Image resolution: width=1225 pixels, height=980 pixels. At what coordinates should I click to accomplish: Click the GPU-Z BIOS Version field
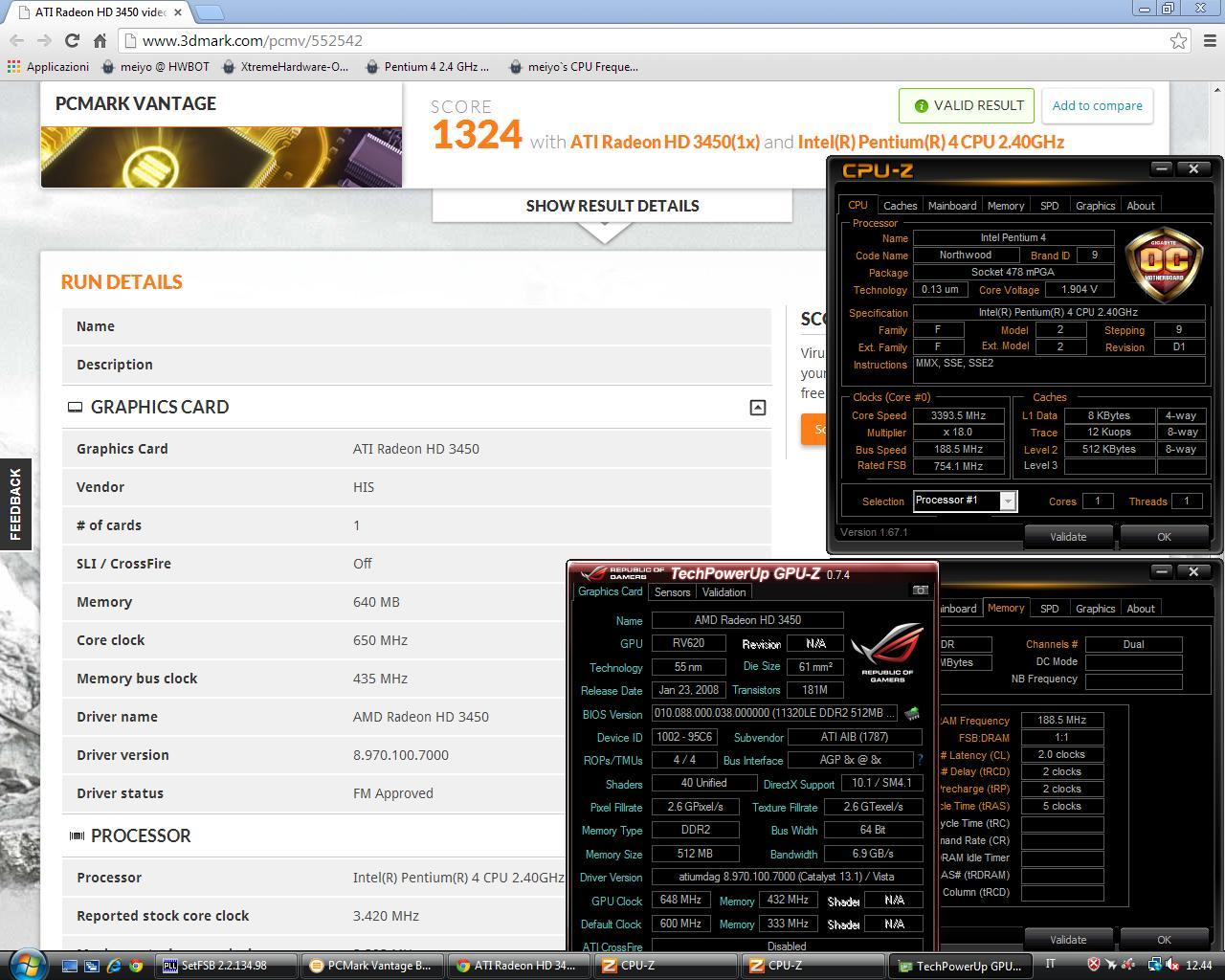[x=775, y=713]
